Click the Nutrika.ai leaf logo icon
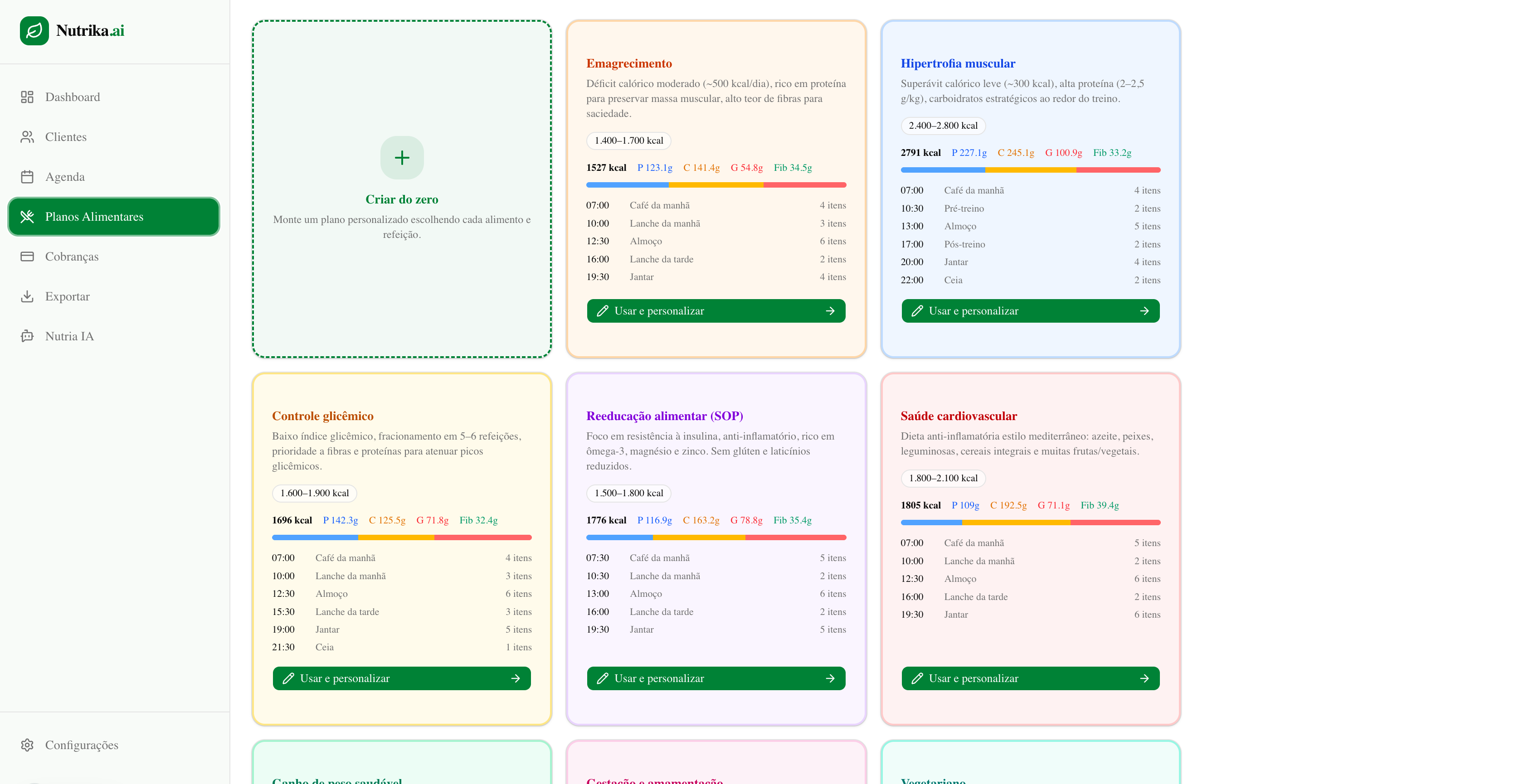1519x784 pixels. point(34,31)
